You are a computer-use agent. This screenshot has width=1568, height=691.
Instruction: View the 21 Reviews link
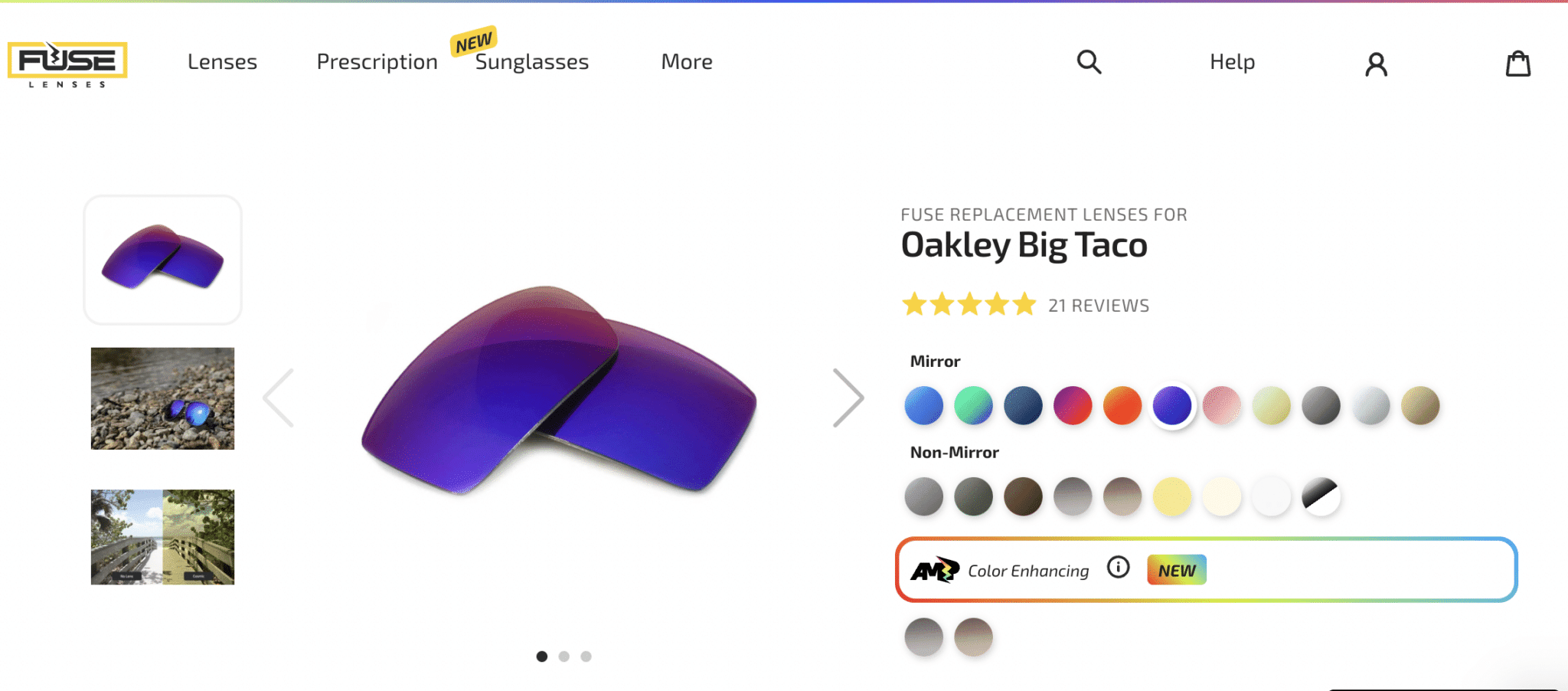coord(1099,305)
